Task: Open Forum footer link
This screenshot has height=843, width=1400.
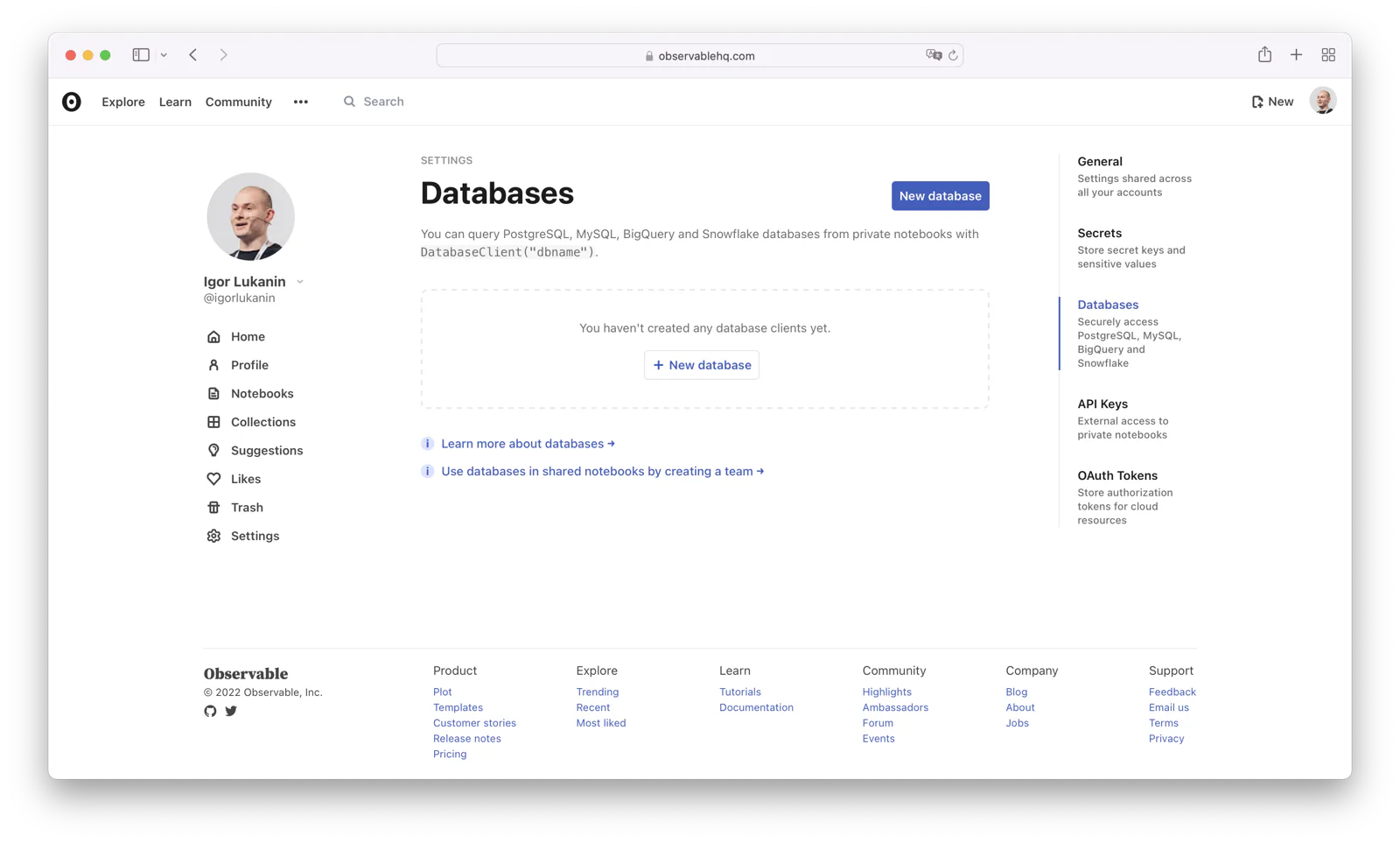Action: tap(878, 723)
